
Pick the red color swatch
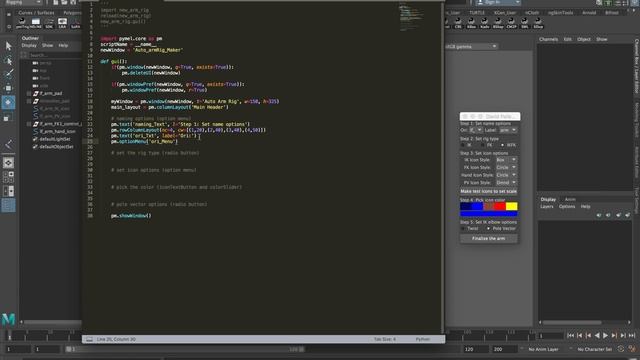coord(500,207)
